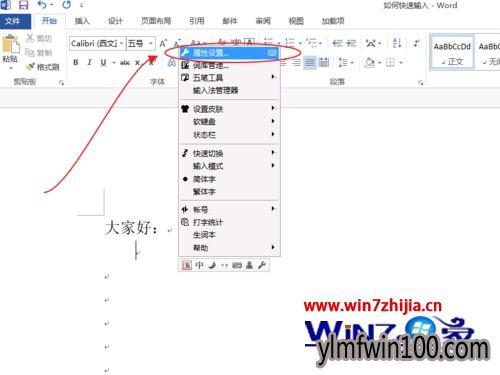Image resolution: width=500 pixels, height=375 pixels.
Task: Open the Calibri font name dropdown
Action: [121, 43]
